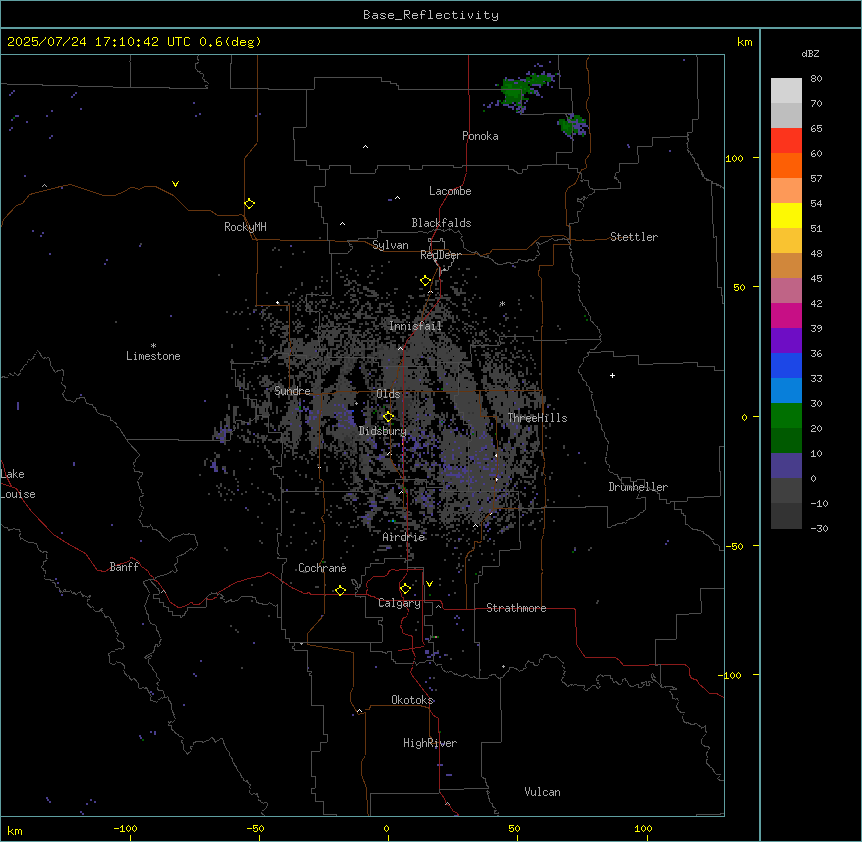Click the yellow marker near Olds

(x=388, y=416)
